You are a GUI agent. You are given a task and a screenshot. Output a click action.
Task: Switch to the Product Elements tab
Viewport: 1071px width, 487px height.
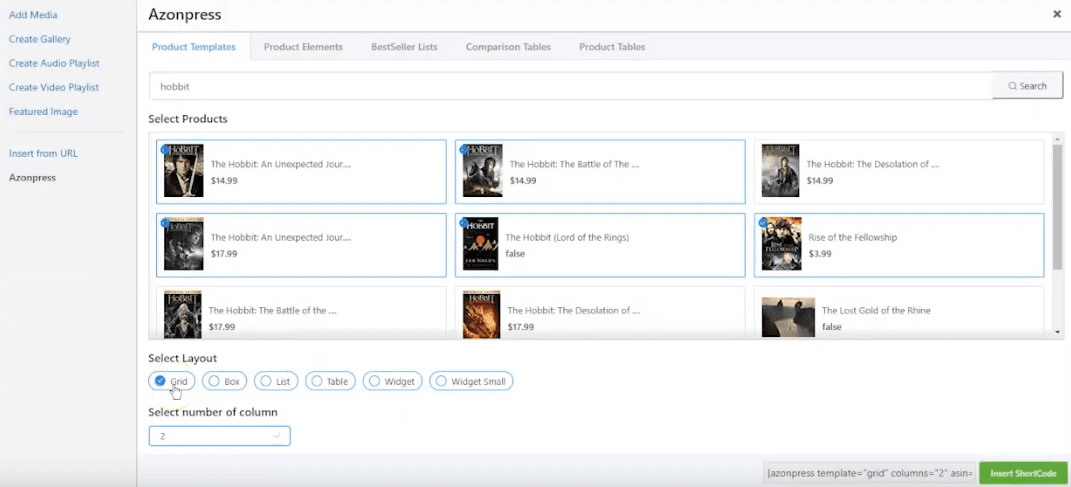pyautogui.click(x=303, y=47)
